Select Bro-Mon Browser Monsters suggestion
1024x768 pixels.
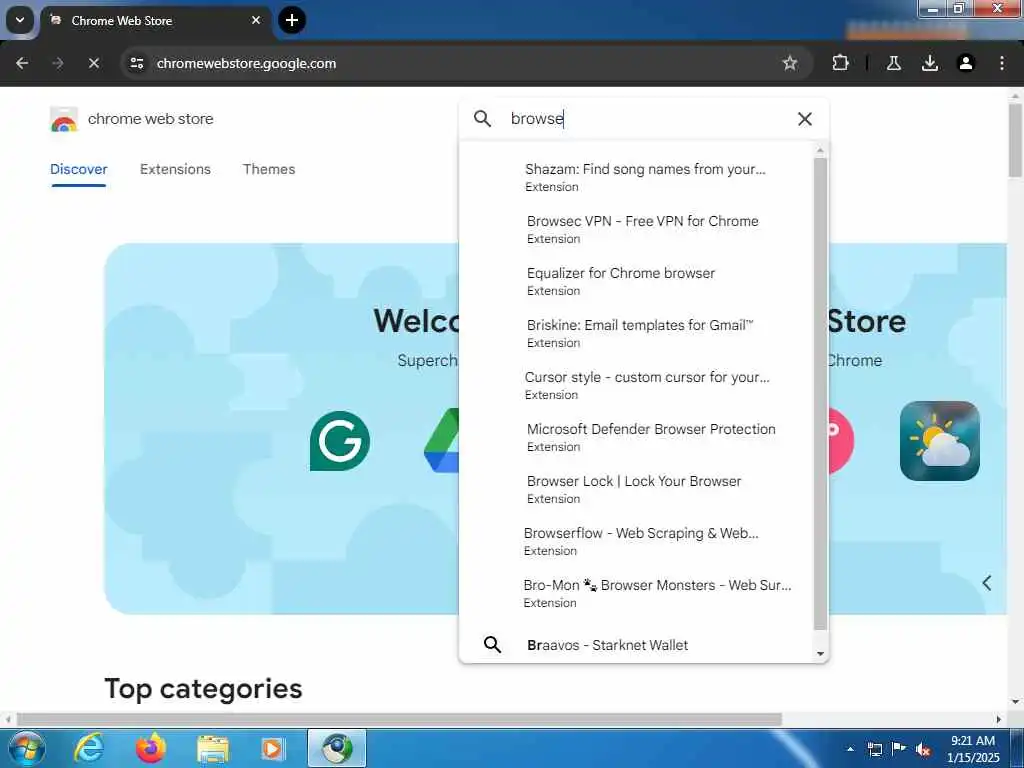coord(637,593)
